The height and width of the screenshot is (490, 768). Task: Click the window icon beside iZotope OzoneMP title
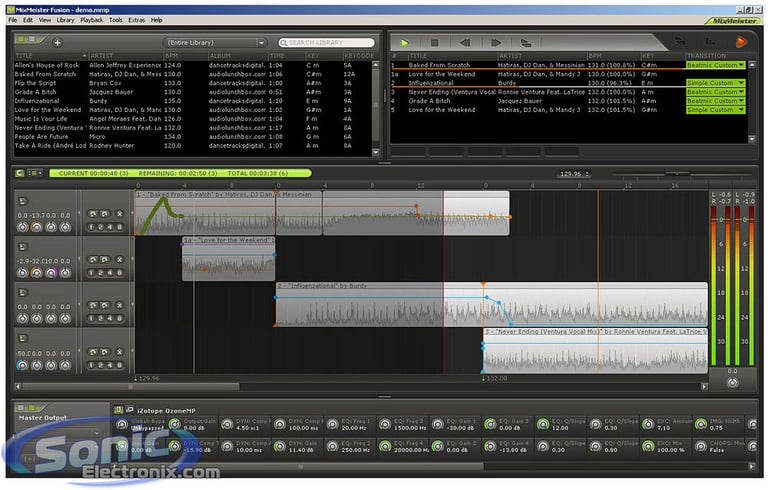129,409
